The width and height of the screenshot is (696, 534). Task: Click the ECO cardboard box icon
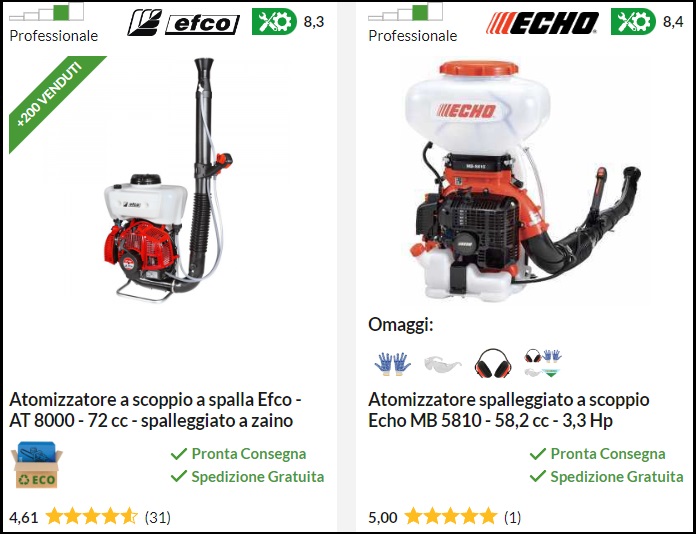tap(36, 465)
